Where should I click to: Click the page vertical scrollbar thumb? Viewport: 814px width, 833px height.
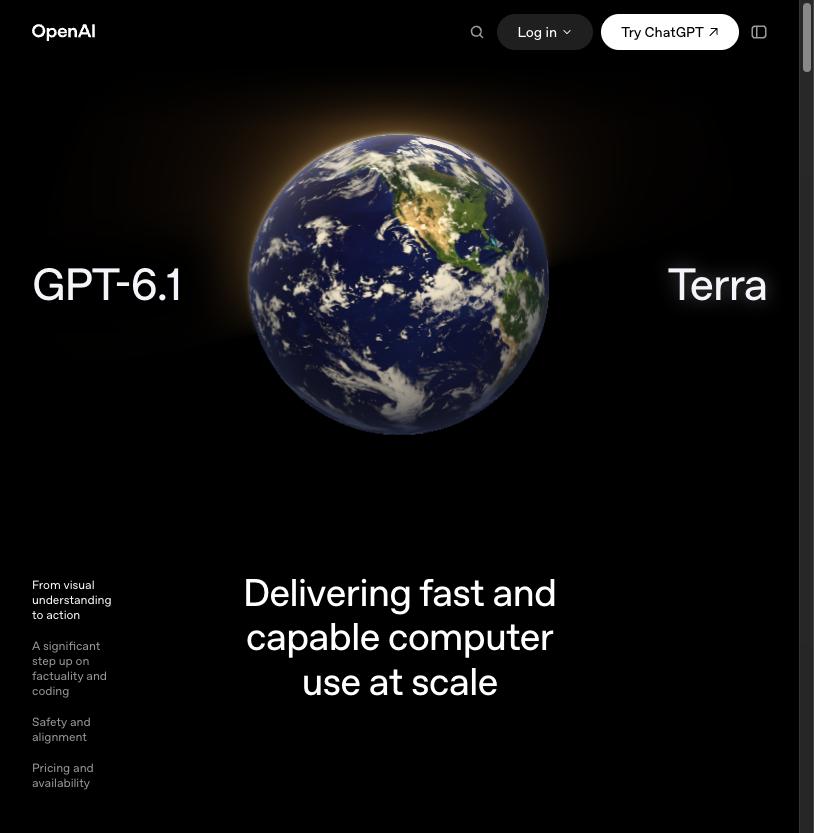click(807, 36)
